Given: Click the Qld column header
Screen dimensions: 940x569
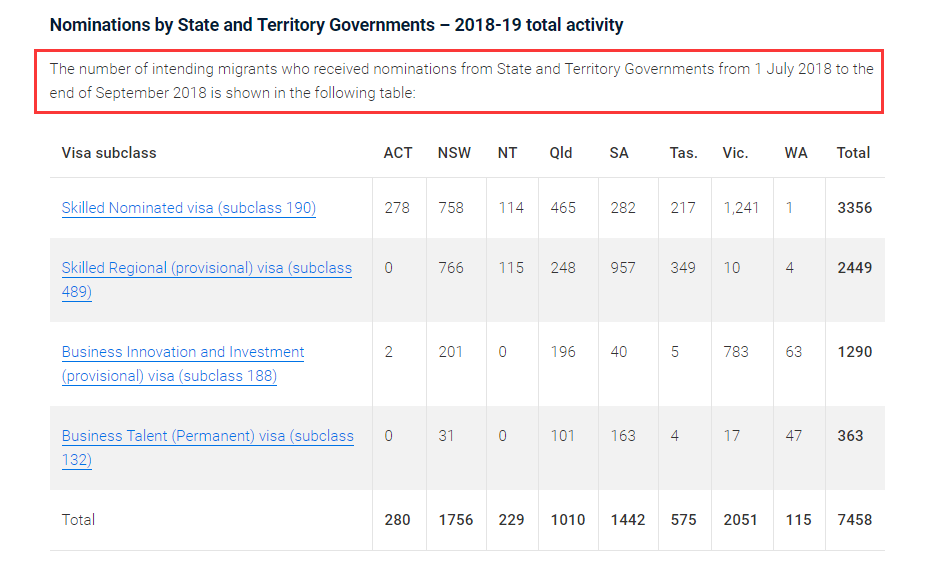Looking at the screenshot, I should point(561,153).
